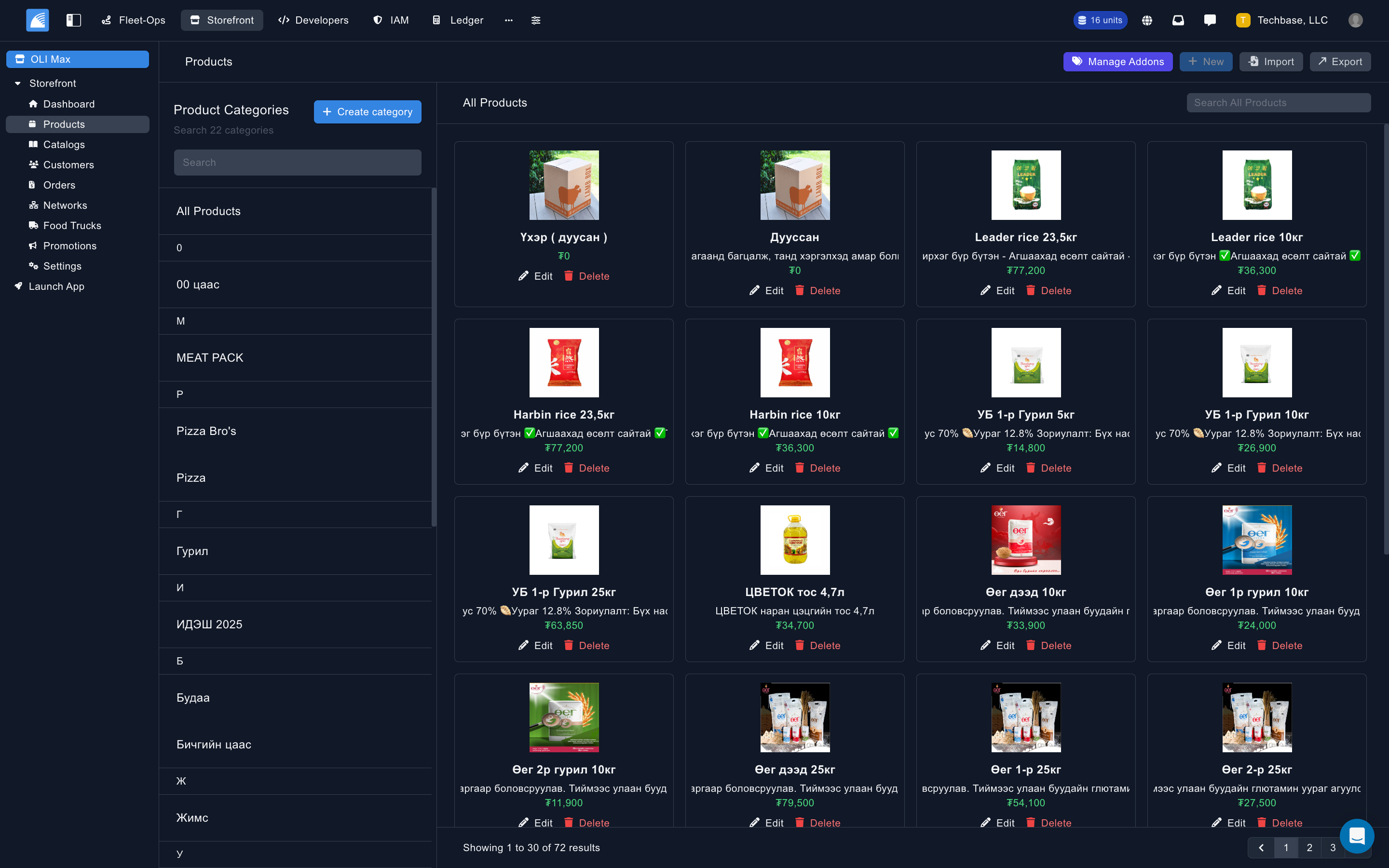Collapse the Storefront tree section
The height and width of the screenshot is (868, 1389).
pos(18,83)
